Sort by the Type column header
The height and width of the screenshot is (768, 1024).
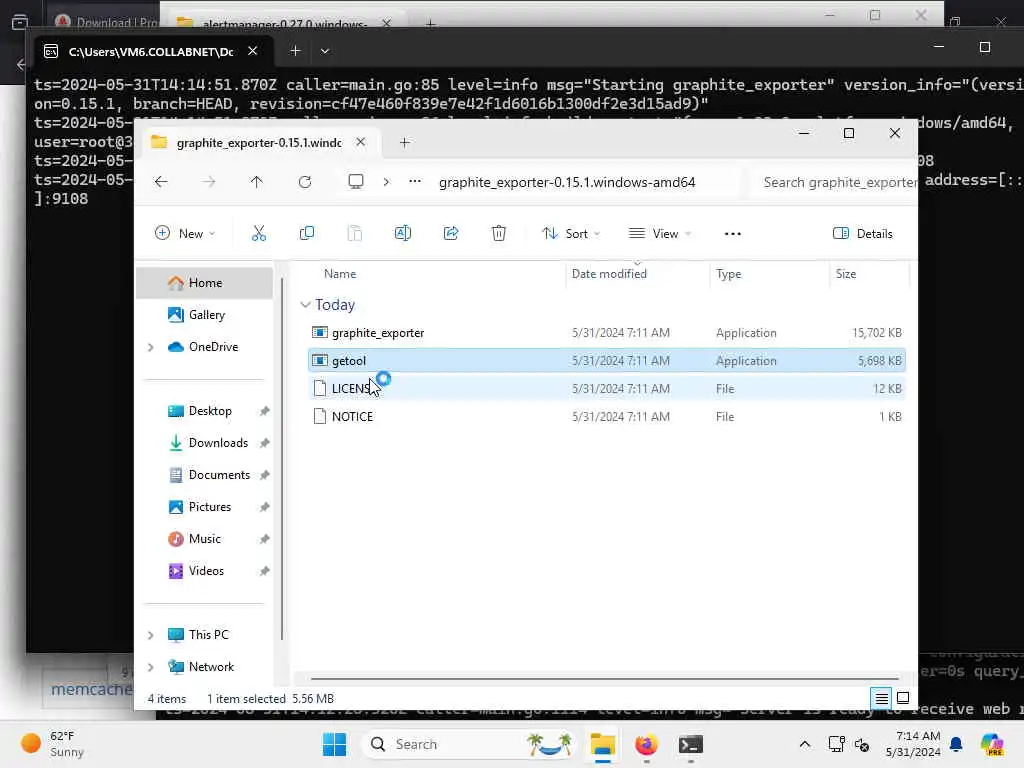coord(728,274)
